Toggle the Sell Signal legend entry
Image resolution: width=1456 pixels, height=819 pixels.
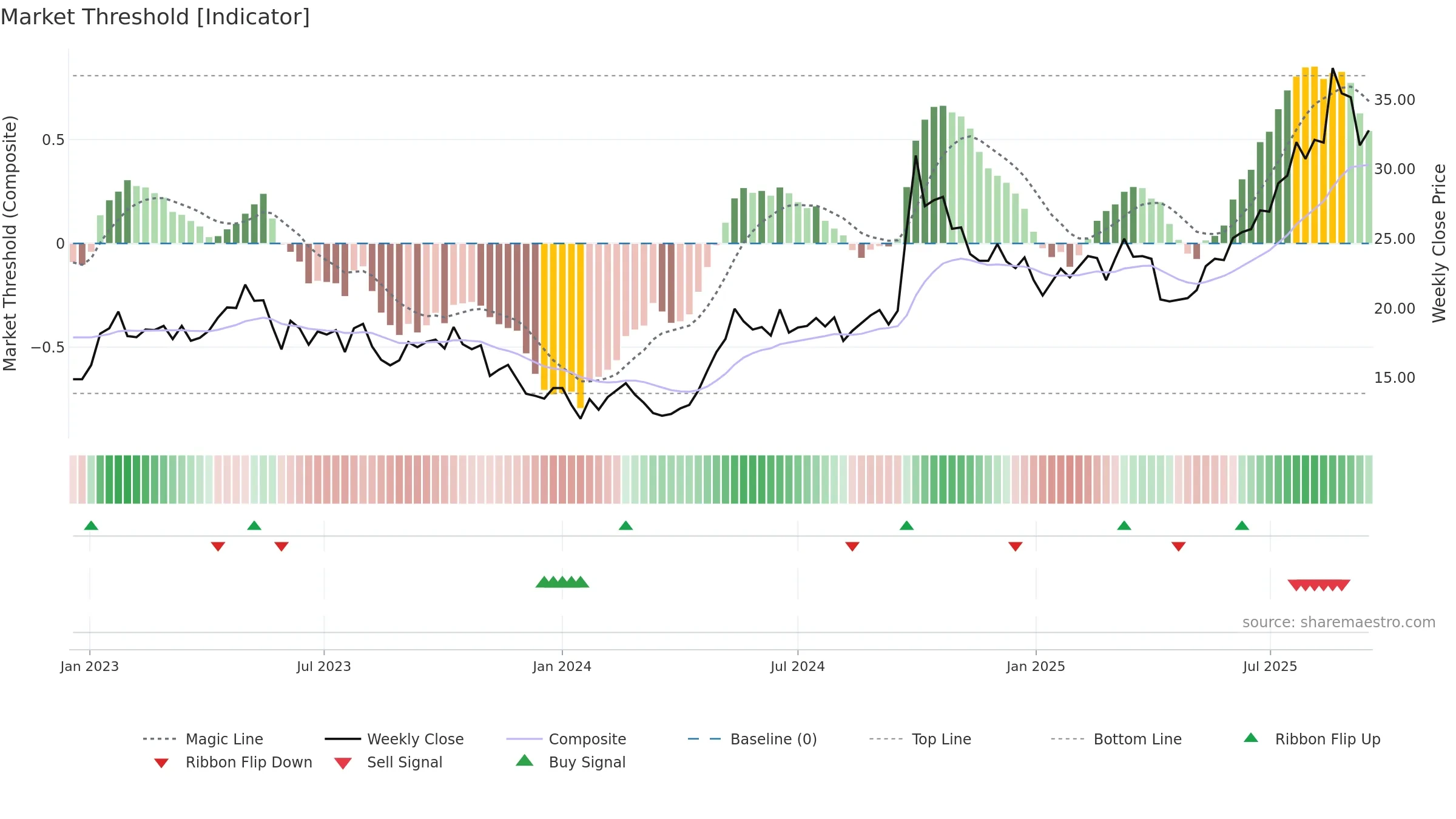tap(388, 762)
